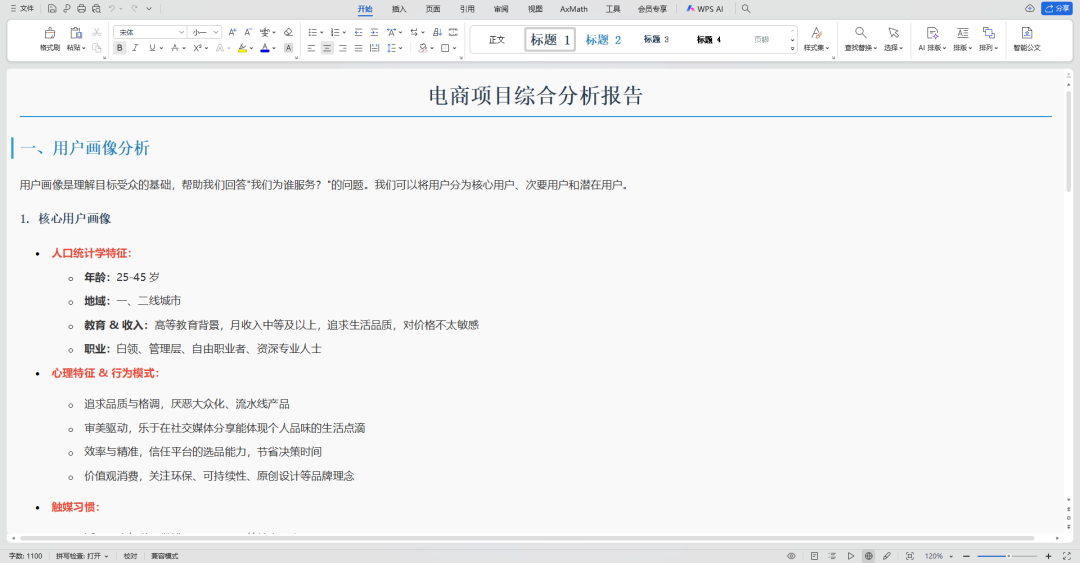Apply the Normal (正文) style
The width and height of the screenshot is (1080, 563).
click(497, 39)
